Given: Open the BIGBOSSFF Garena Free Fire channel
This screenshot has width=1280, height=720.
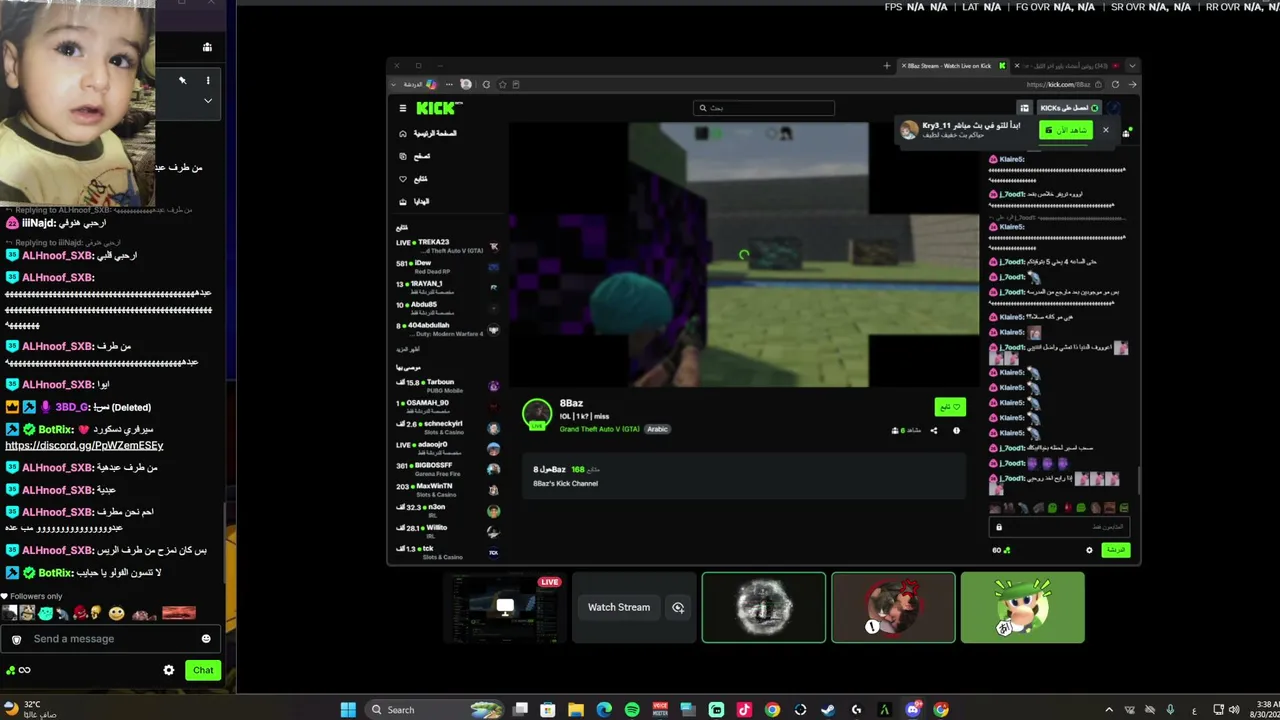Looking at the screenshot, I should point(447,469).
